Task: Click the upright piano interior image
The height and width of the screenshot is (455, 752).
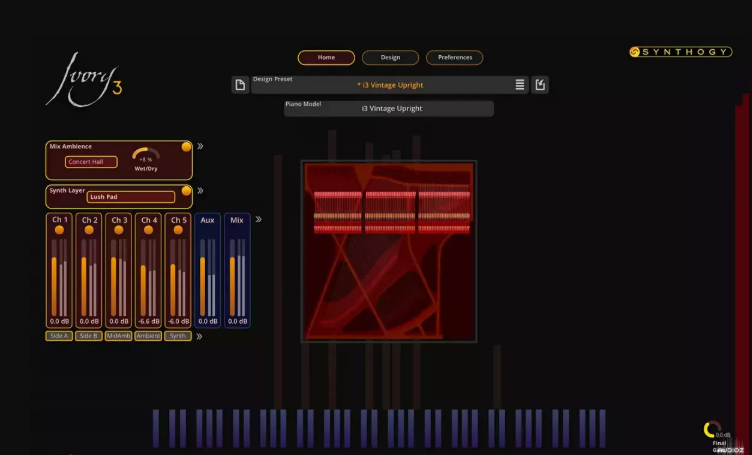Action: point(389,251)
